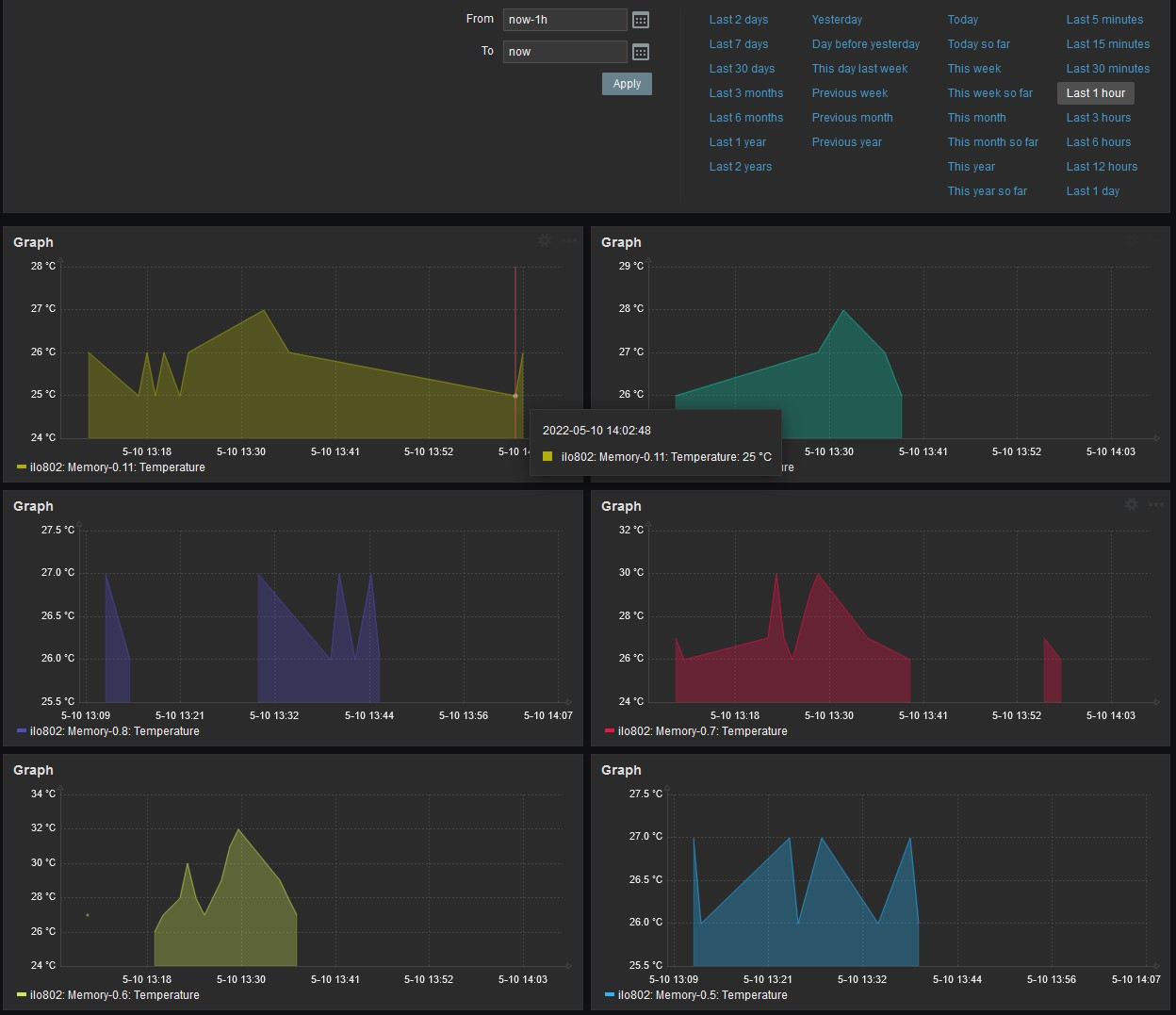This screenshot has height=1015, width=1176.
Task: Open ellipsis menu on Memory-0.7 graph
Action: pos(1156,505)
